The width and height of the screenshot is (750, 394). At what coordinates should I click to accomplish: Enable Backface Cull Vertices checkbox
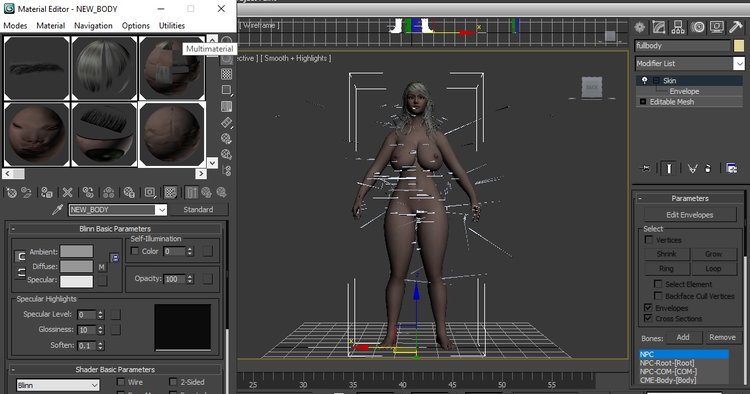click(658, 296)
